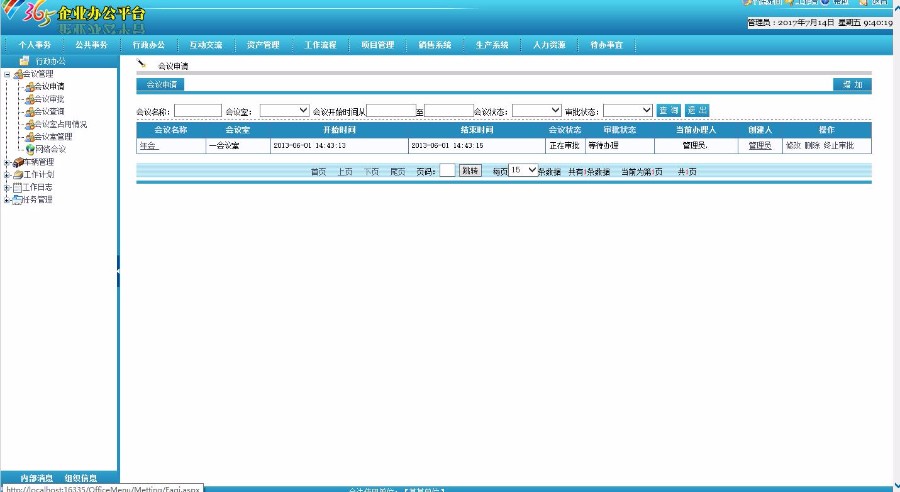Go to 尾页 last page link
Screen dimensions: 900x492
click(398, 172)
